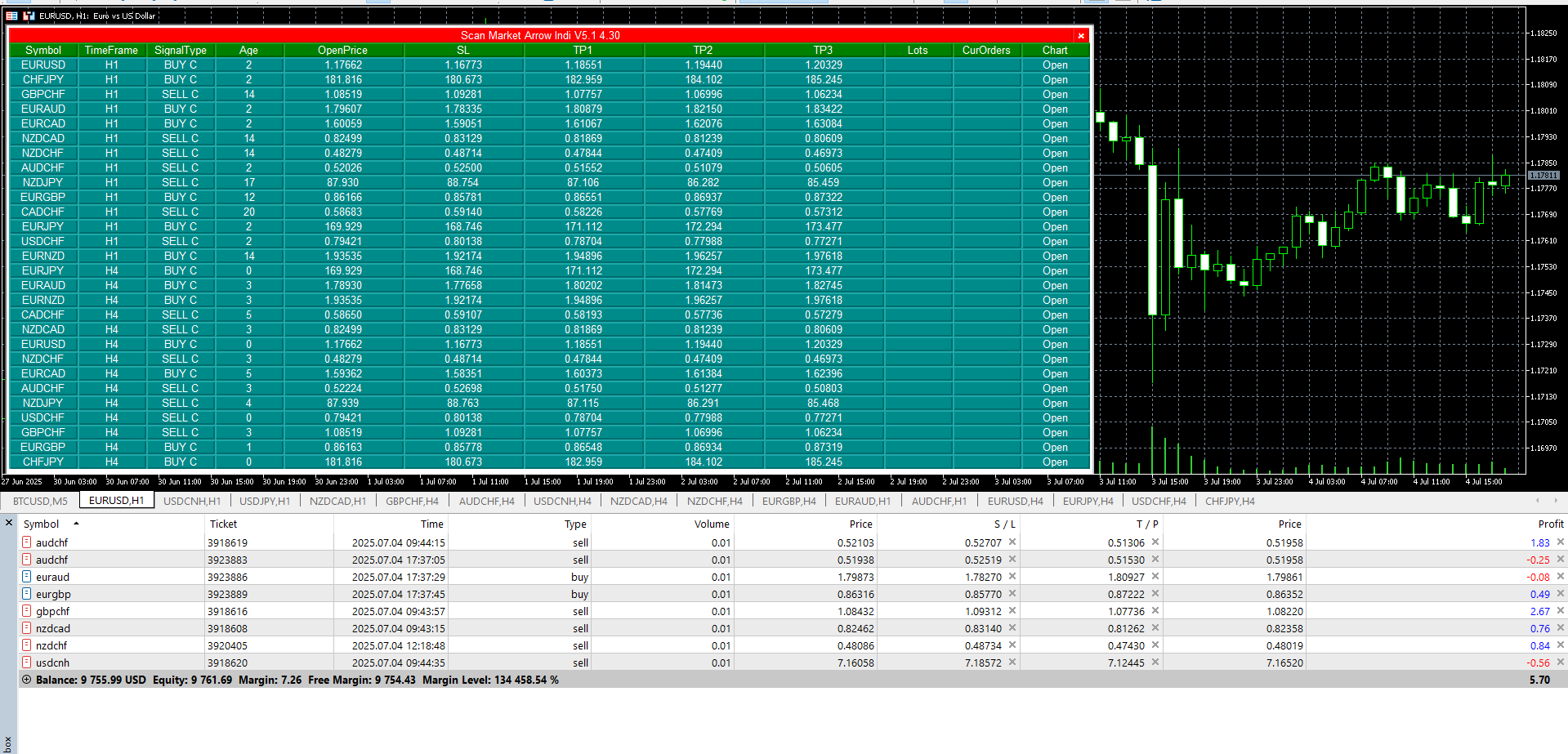Open the EURAUD,H1 chart tab
The image size is (1568, 754).
click(864, 501)
